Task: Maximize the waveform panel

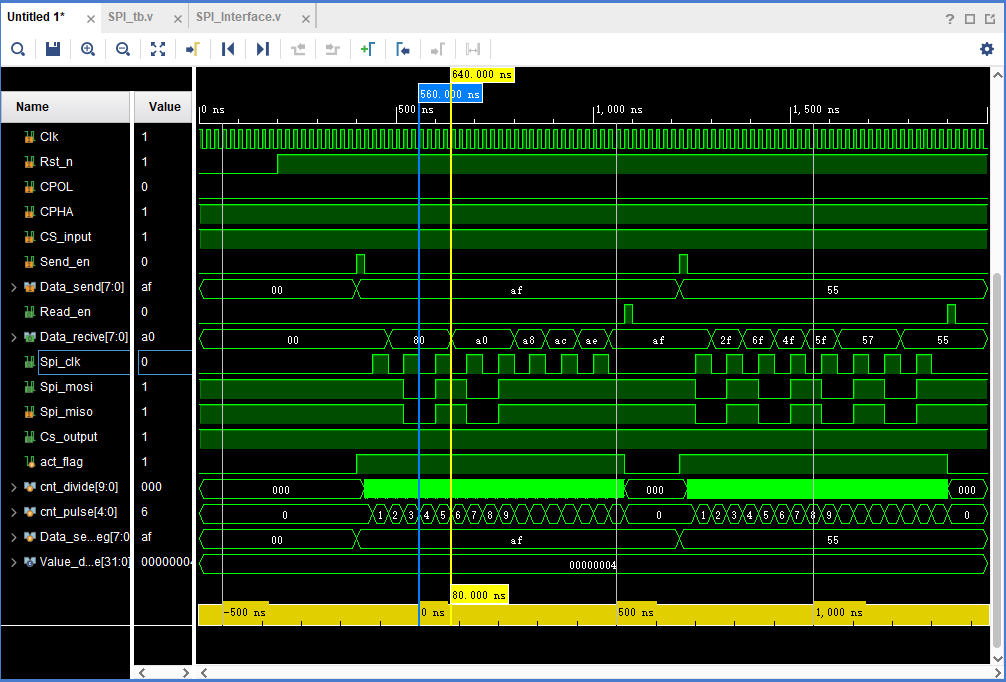Action: pos(970,19)
